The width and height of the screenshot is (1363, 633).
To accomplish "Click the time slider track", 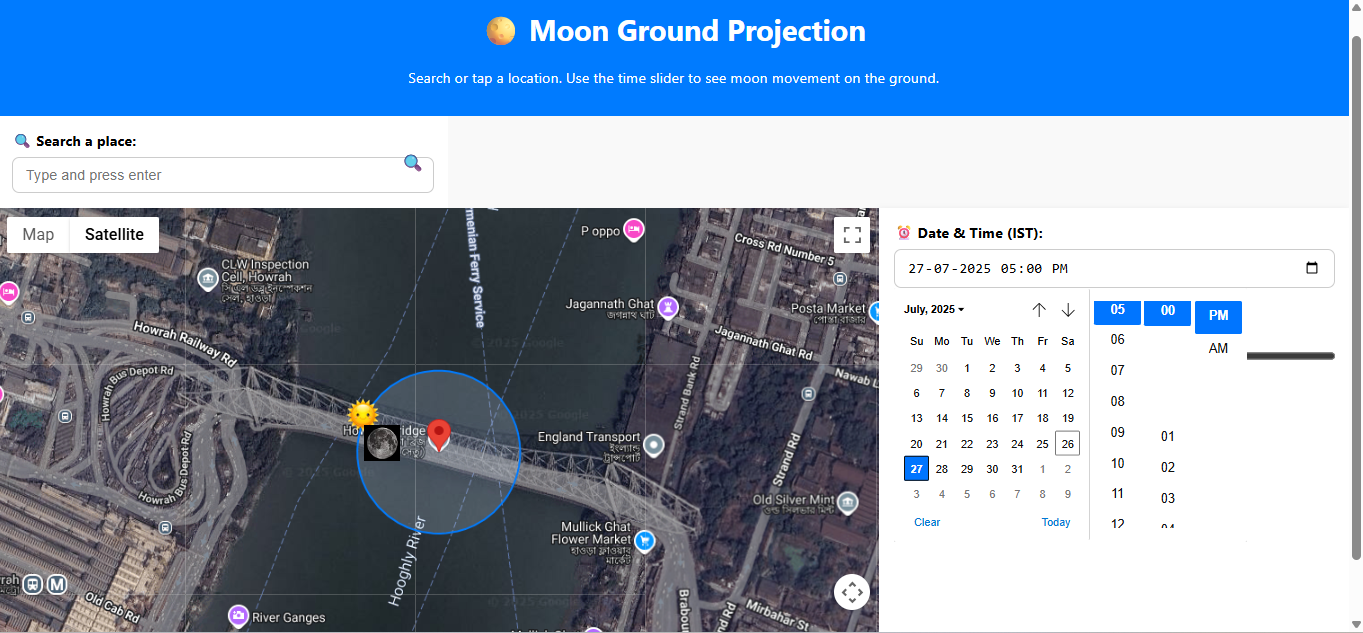I will [x=1291, y=356].
